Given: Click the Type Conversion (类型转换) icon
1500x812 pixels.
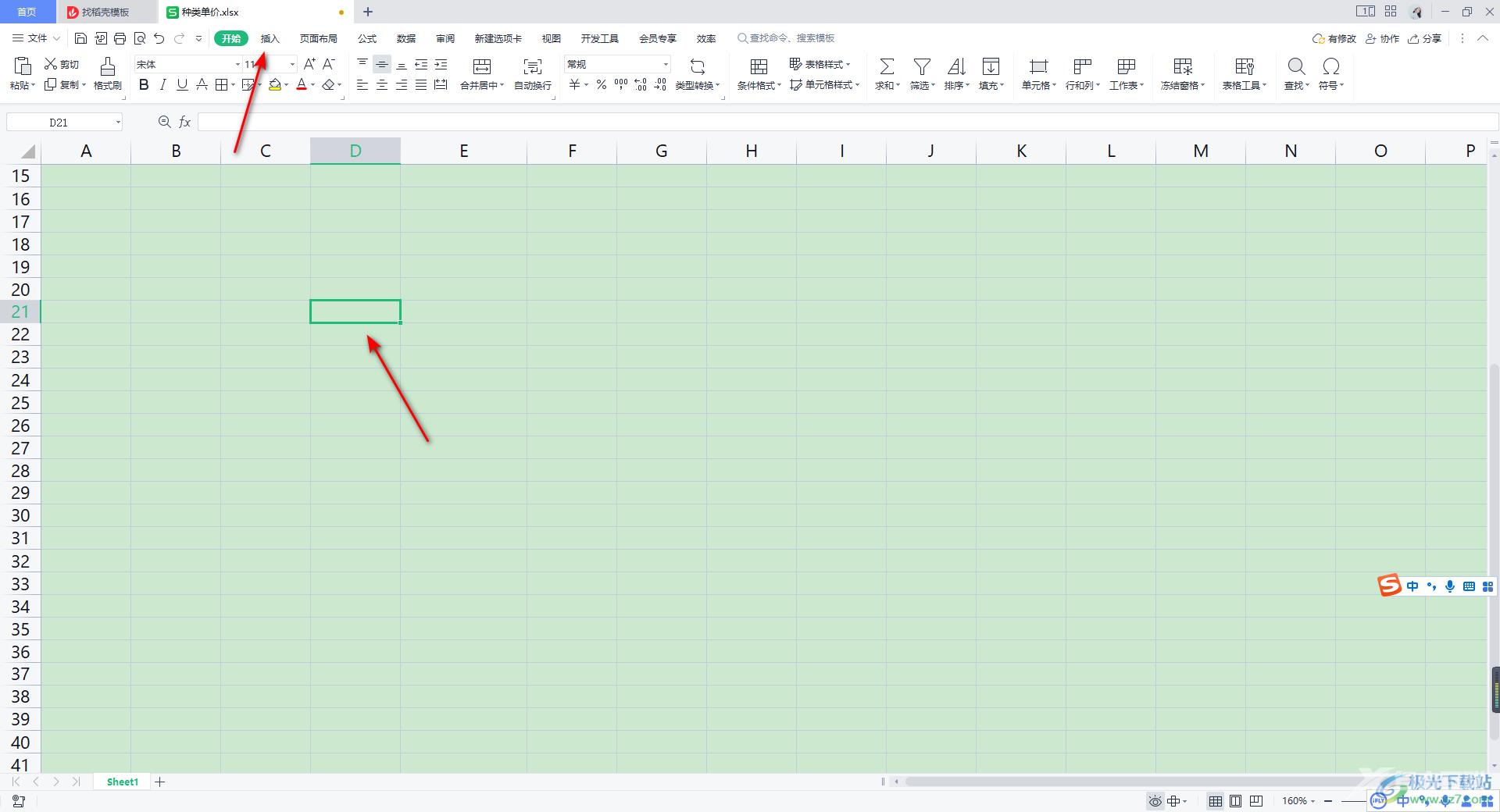Looking at the screenshot, I should coord(698,66).
